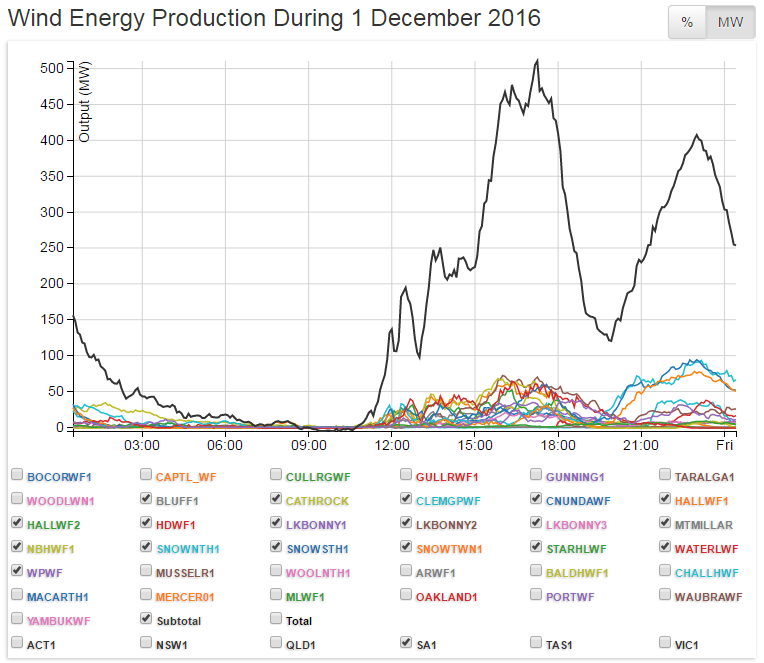Uncheck the BLUFF1 wind farm
The image size is (764, 663).
coord(147,499)
